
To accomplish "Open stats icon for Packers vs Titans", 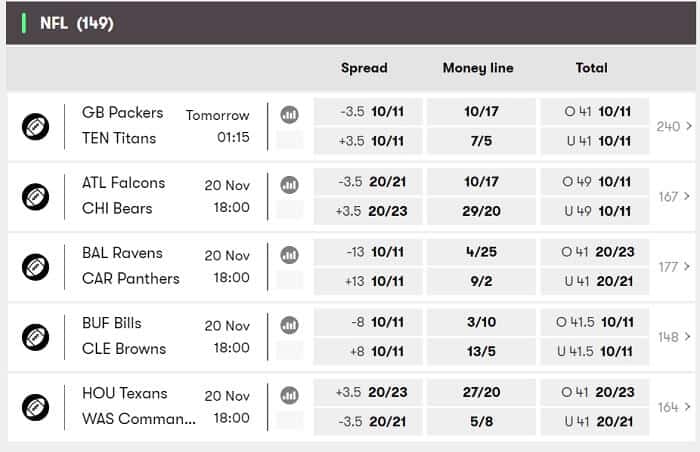I will [x=289, y=115].
